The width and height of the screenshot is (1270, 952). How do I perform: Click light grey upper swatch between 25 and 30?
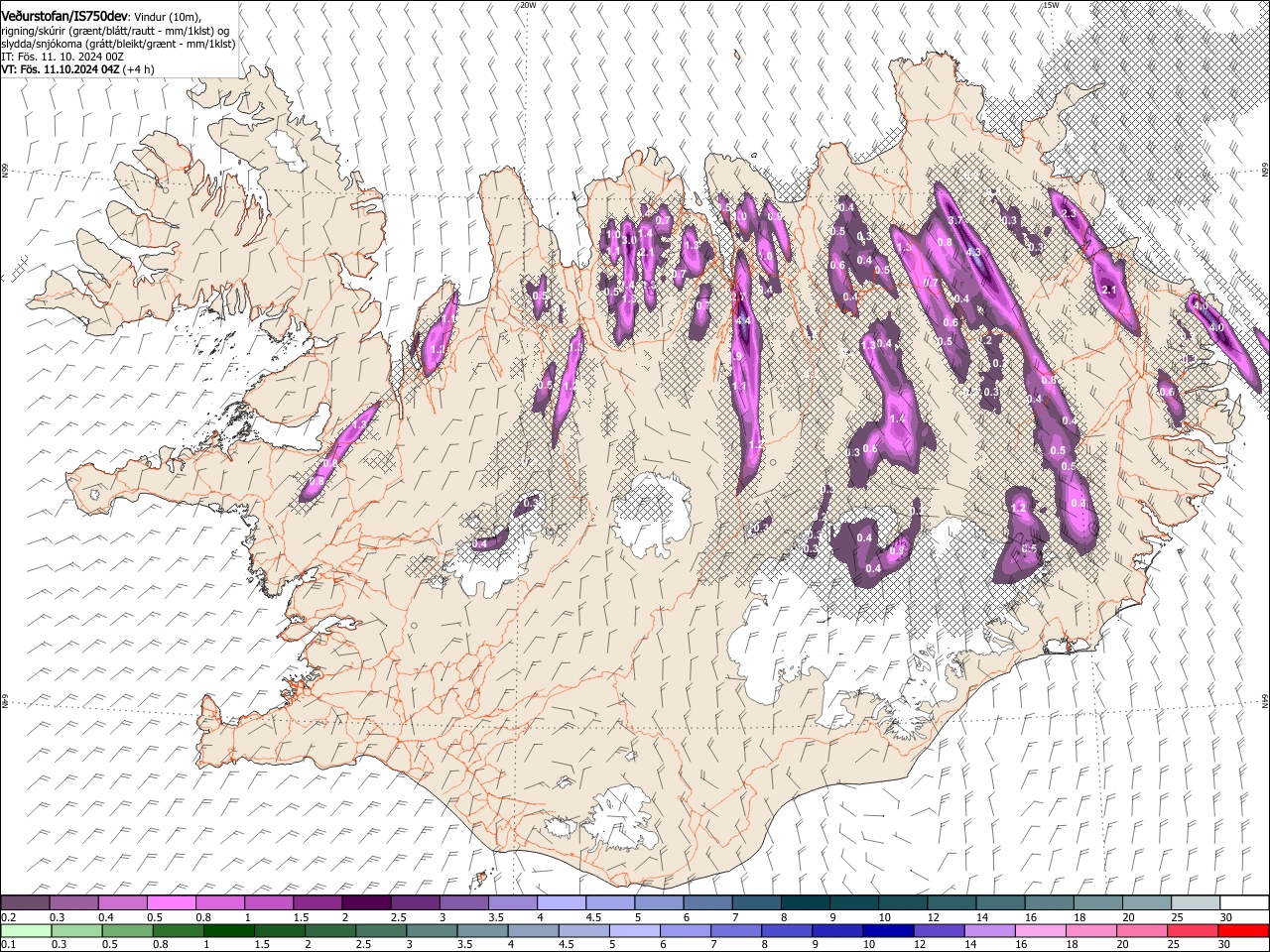[1195, 902]
